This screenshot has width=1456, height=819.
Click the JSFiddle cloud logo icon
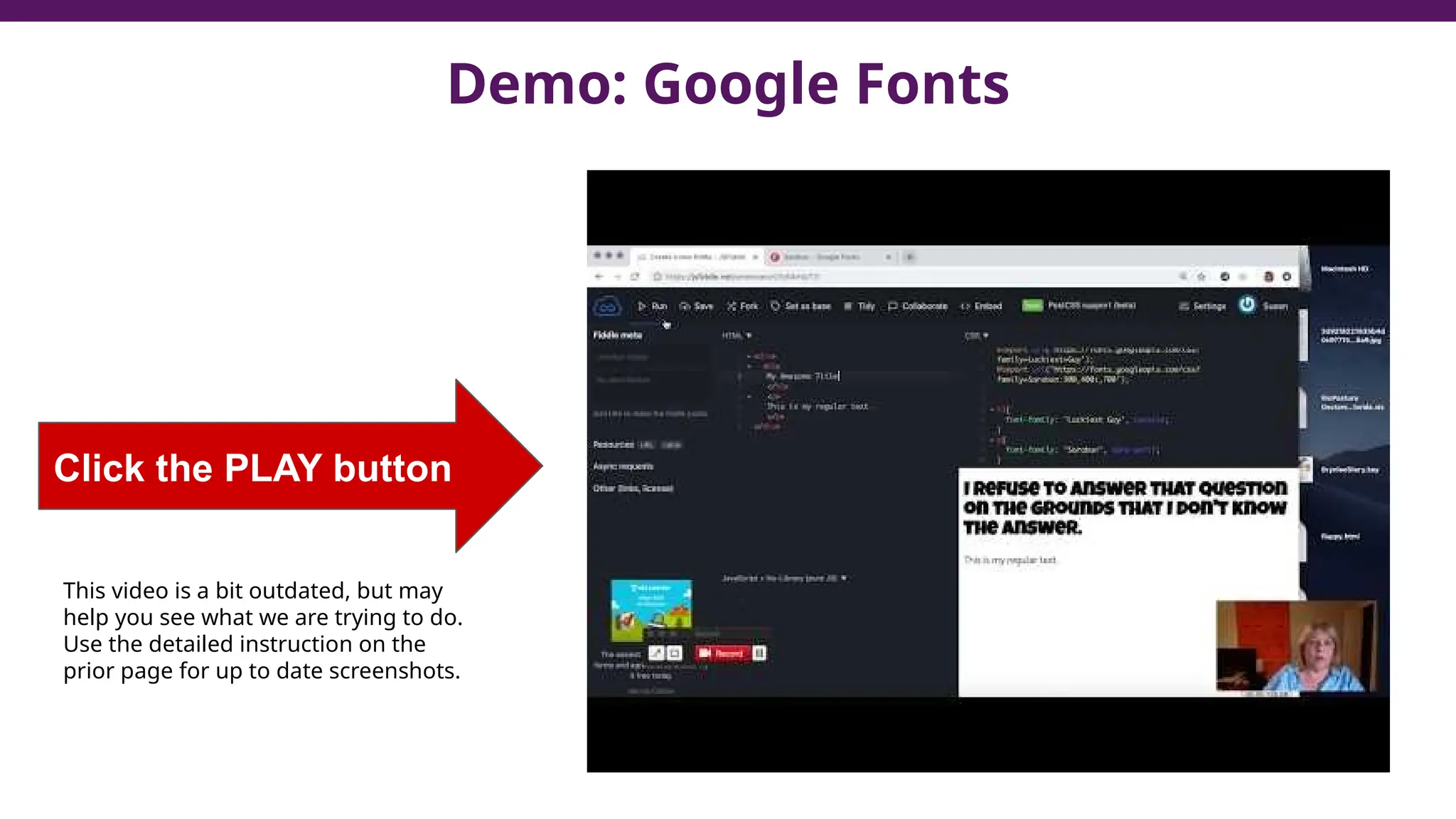point(606,306)
